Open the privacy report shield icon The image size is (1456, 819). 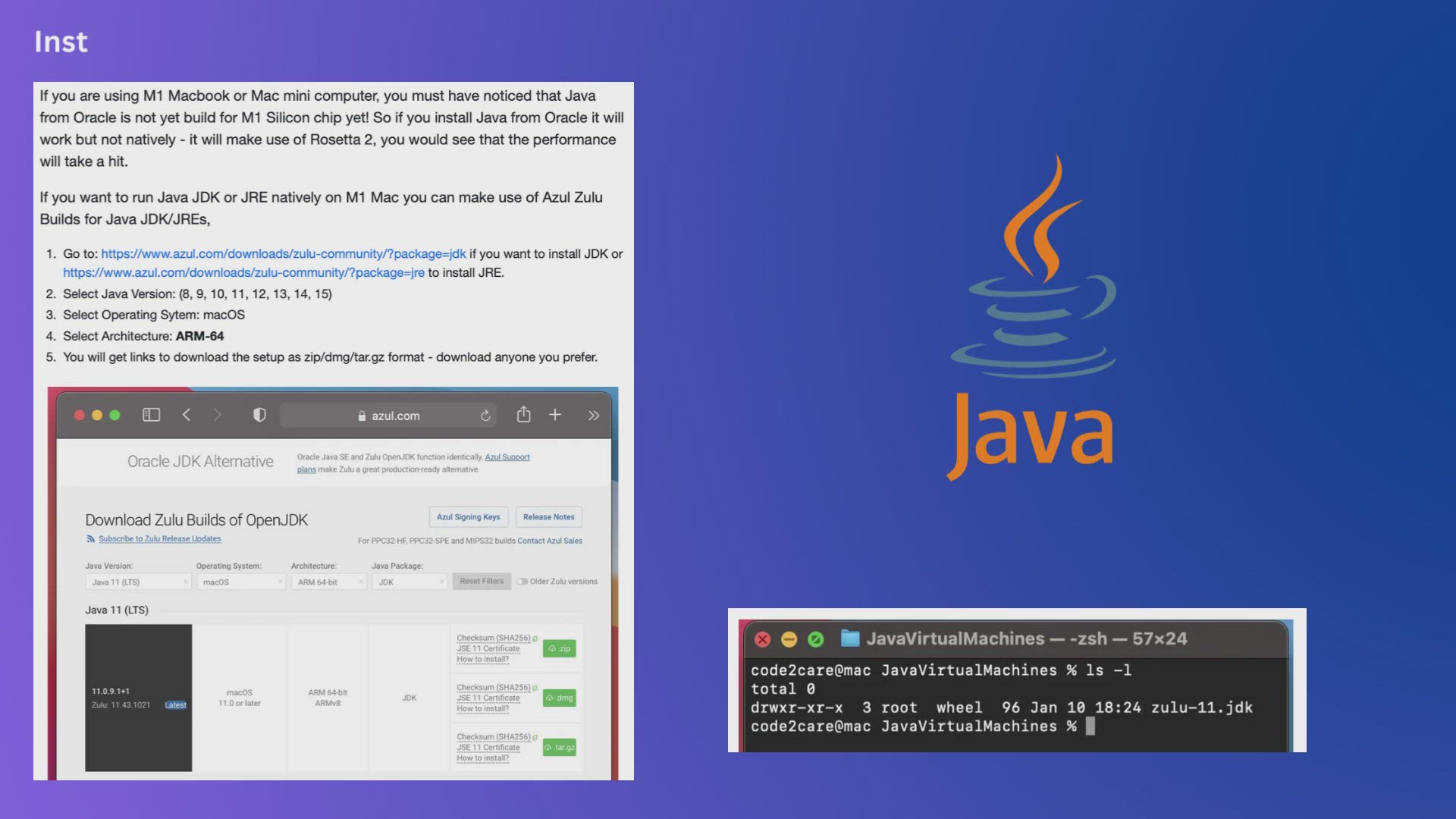[x=259, y=415]
